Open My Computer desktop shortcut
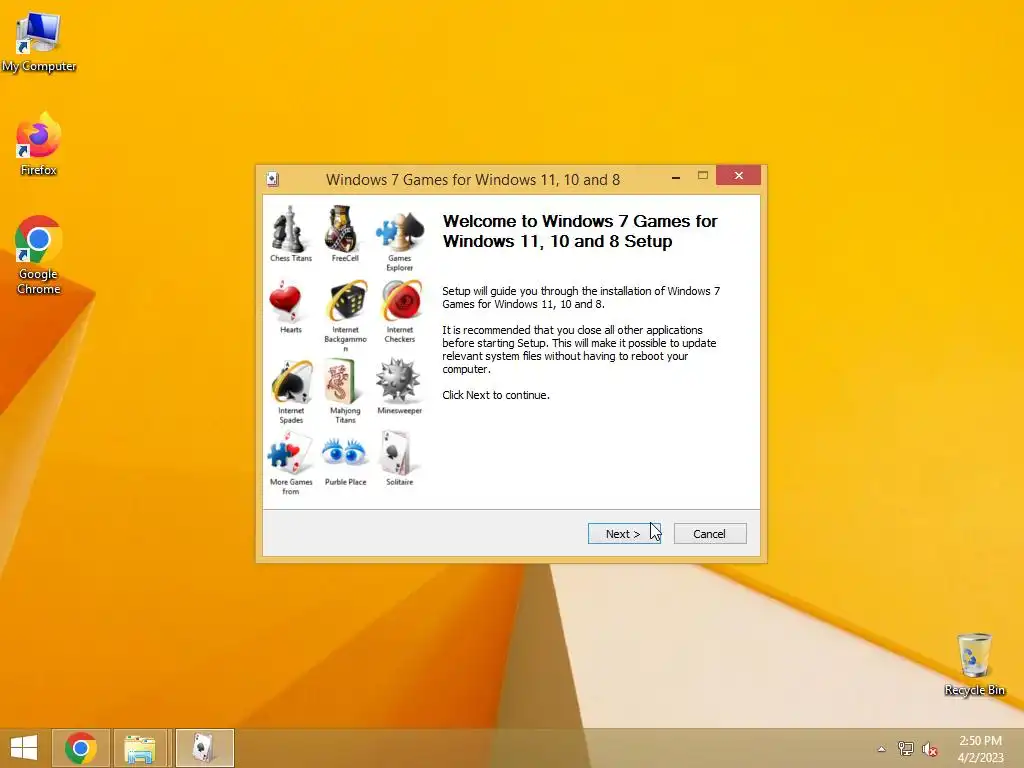1024x768 pixels. (39, 42)
